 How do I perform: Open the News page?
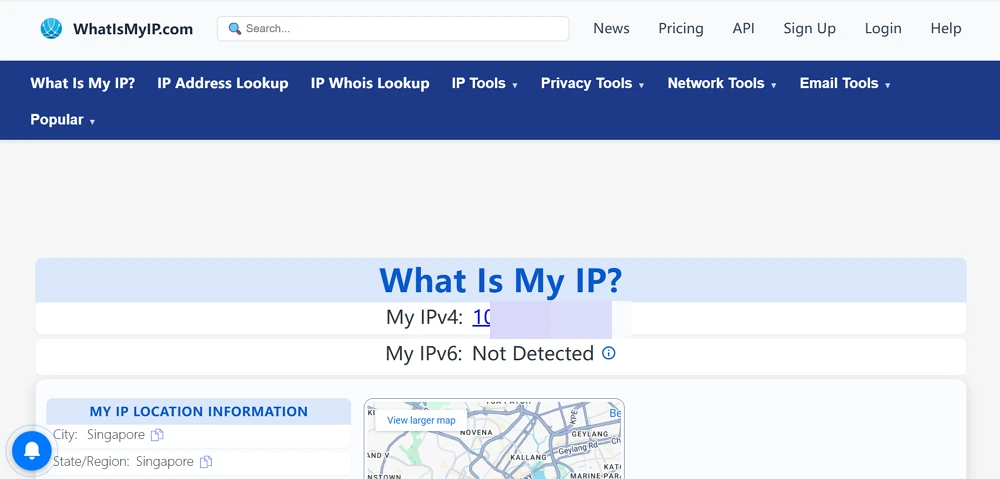(611, 29)
